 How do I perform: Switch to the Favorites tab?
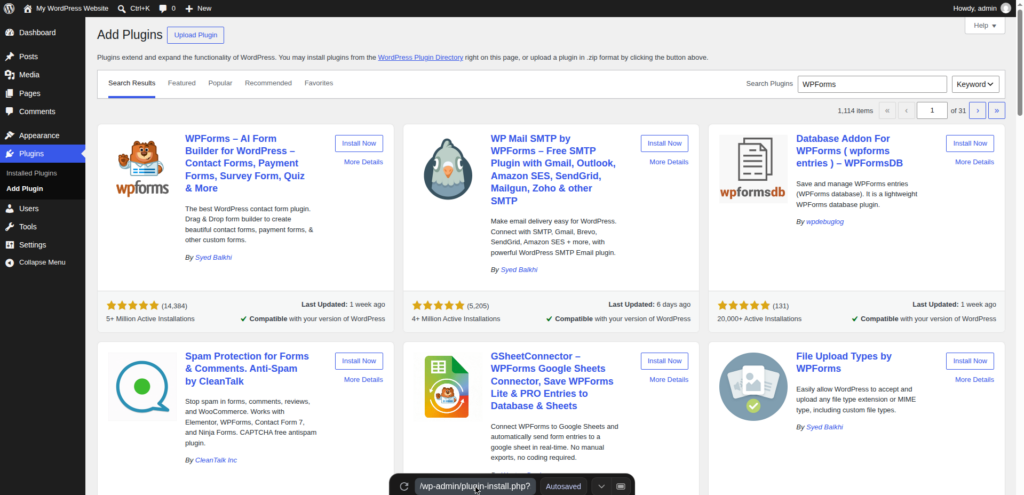319,84
